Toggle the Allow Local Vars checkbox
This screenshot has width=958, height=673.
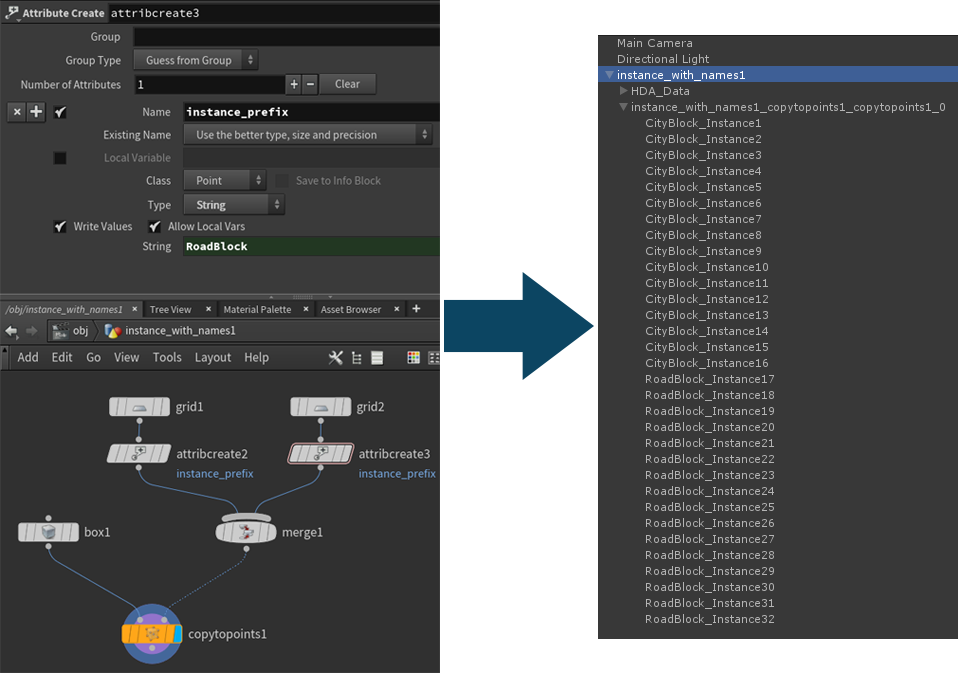tap(155, 227)
